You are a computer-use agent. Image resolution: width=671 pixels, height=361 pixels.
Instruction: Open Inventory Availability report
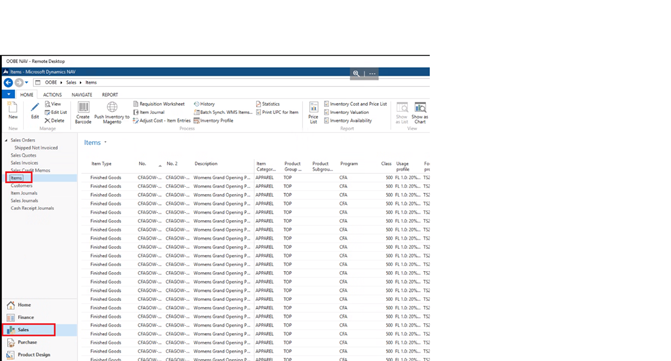348,121
